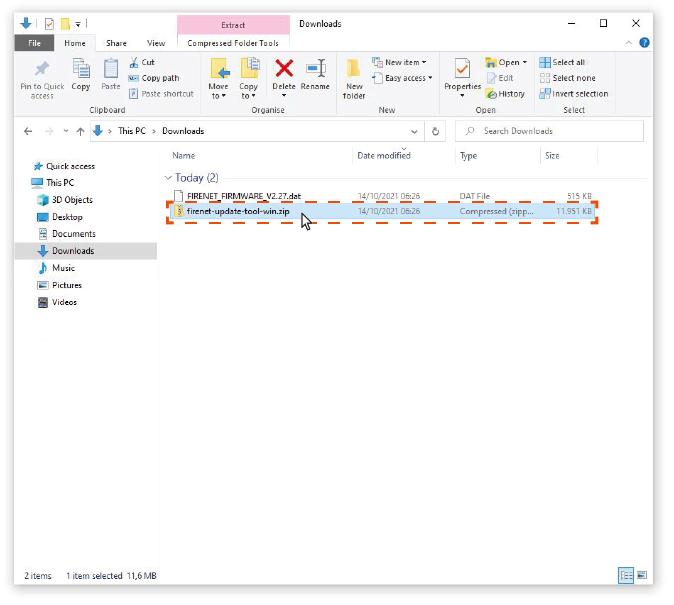Viewport: 674px width, 605px height.
Task: Expand the Delete options arrow
Action: 284,95
